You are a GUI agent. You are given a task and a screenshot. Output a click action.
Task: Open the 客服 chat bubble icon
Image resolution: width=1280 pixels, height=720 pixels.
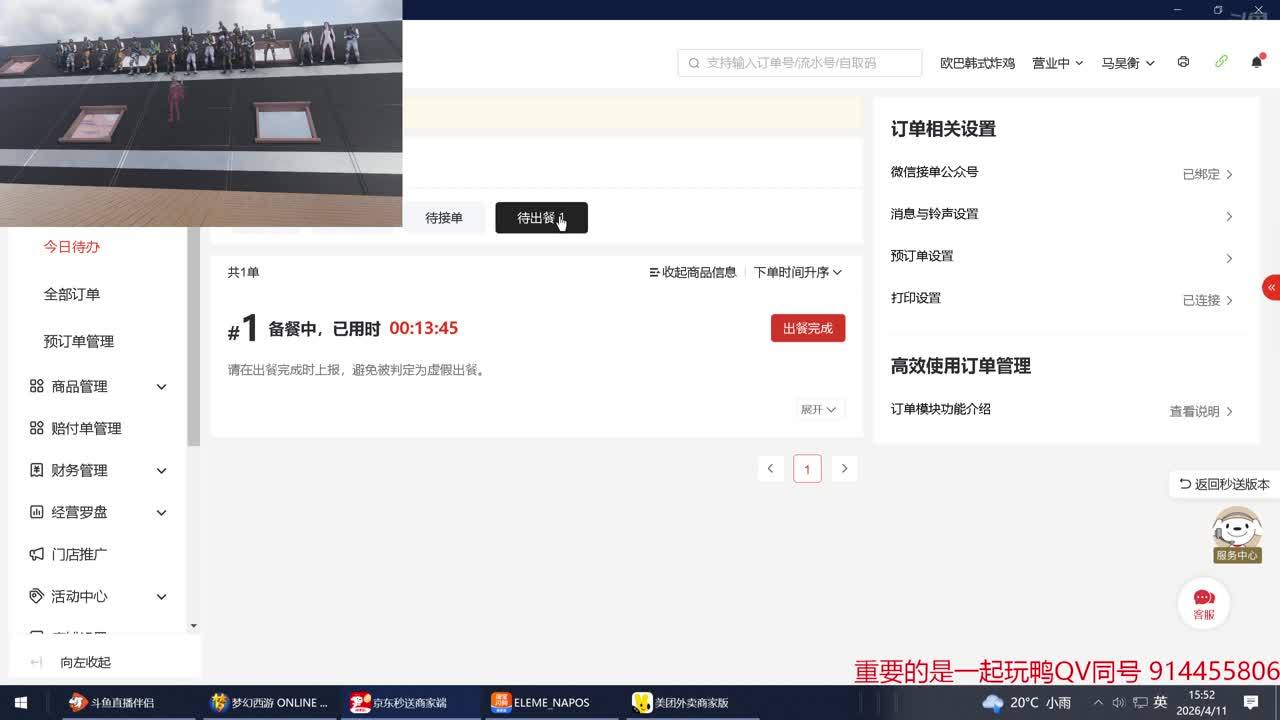pyautogui.click(x=1203, y=602)
